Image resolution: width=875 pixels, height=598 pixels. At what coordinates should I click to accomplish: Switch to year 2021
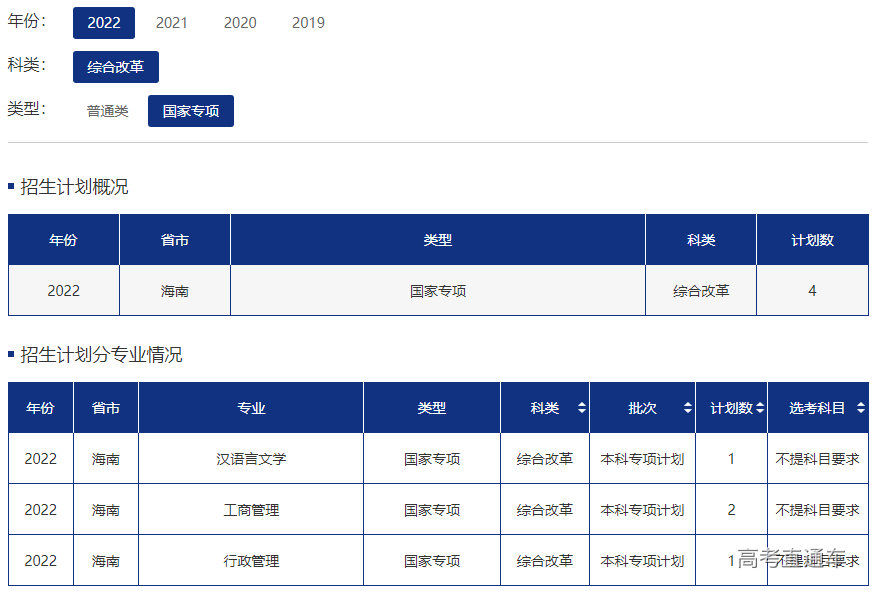(171, 23)
